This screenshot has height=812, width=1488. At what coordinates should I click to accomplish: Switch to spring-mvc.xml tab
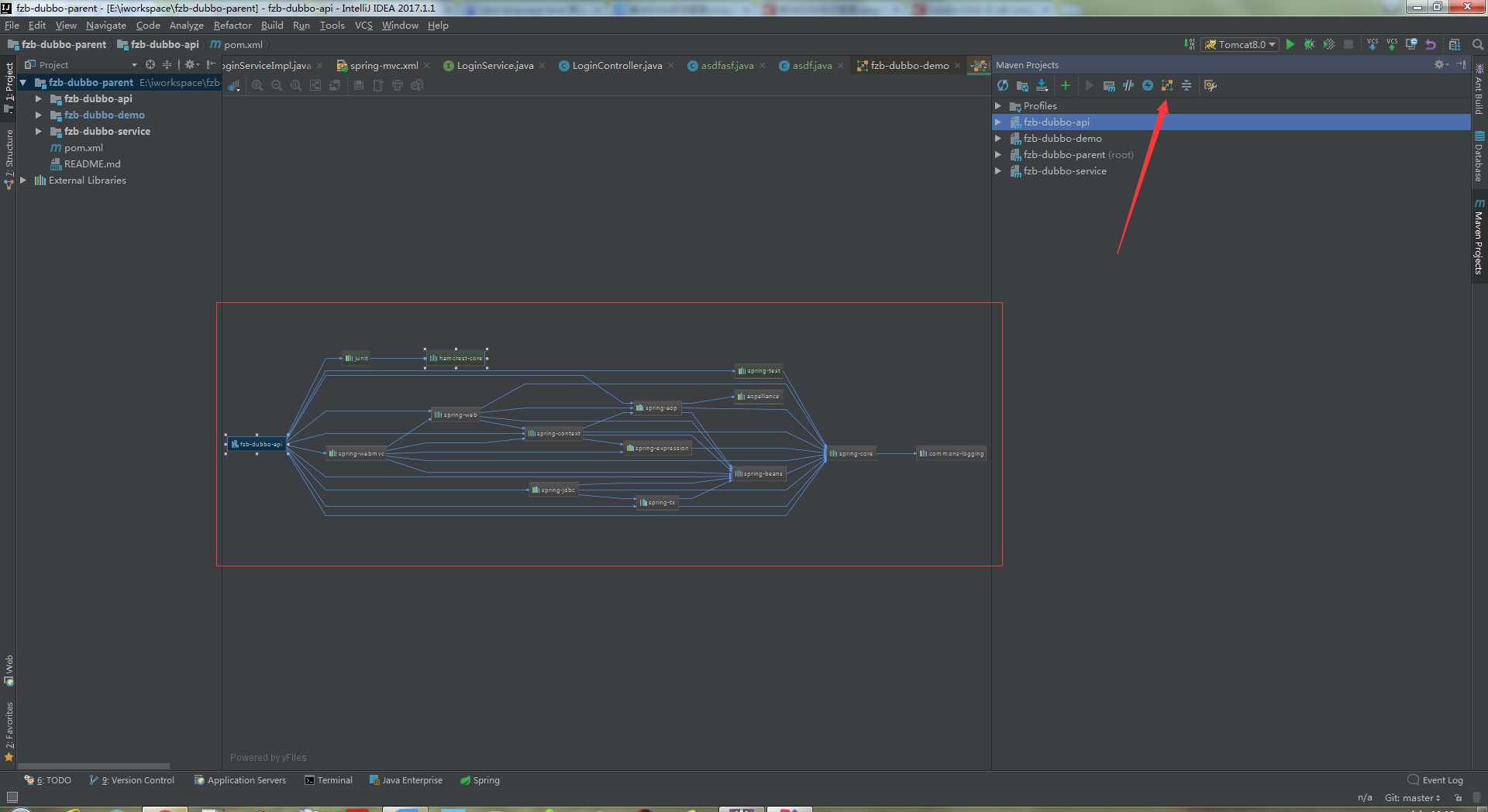click(384, 65)
